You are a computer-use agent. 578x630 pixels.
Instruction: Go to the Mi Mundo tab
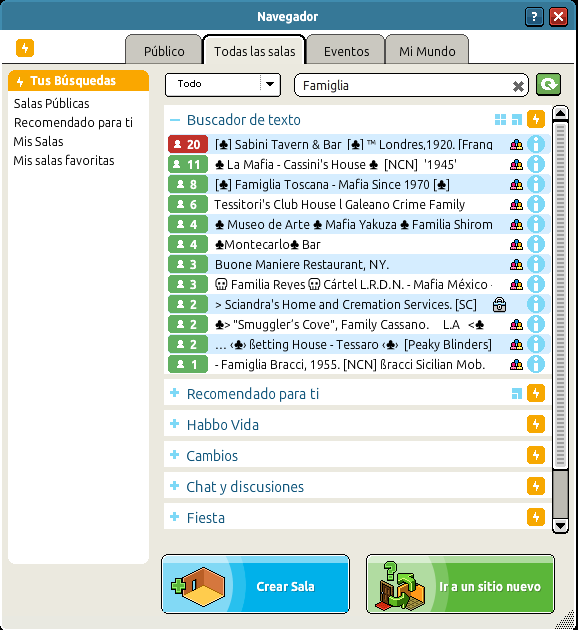(427, 50)
